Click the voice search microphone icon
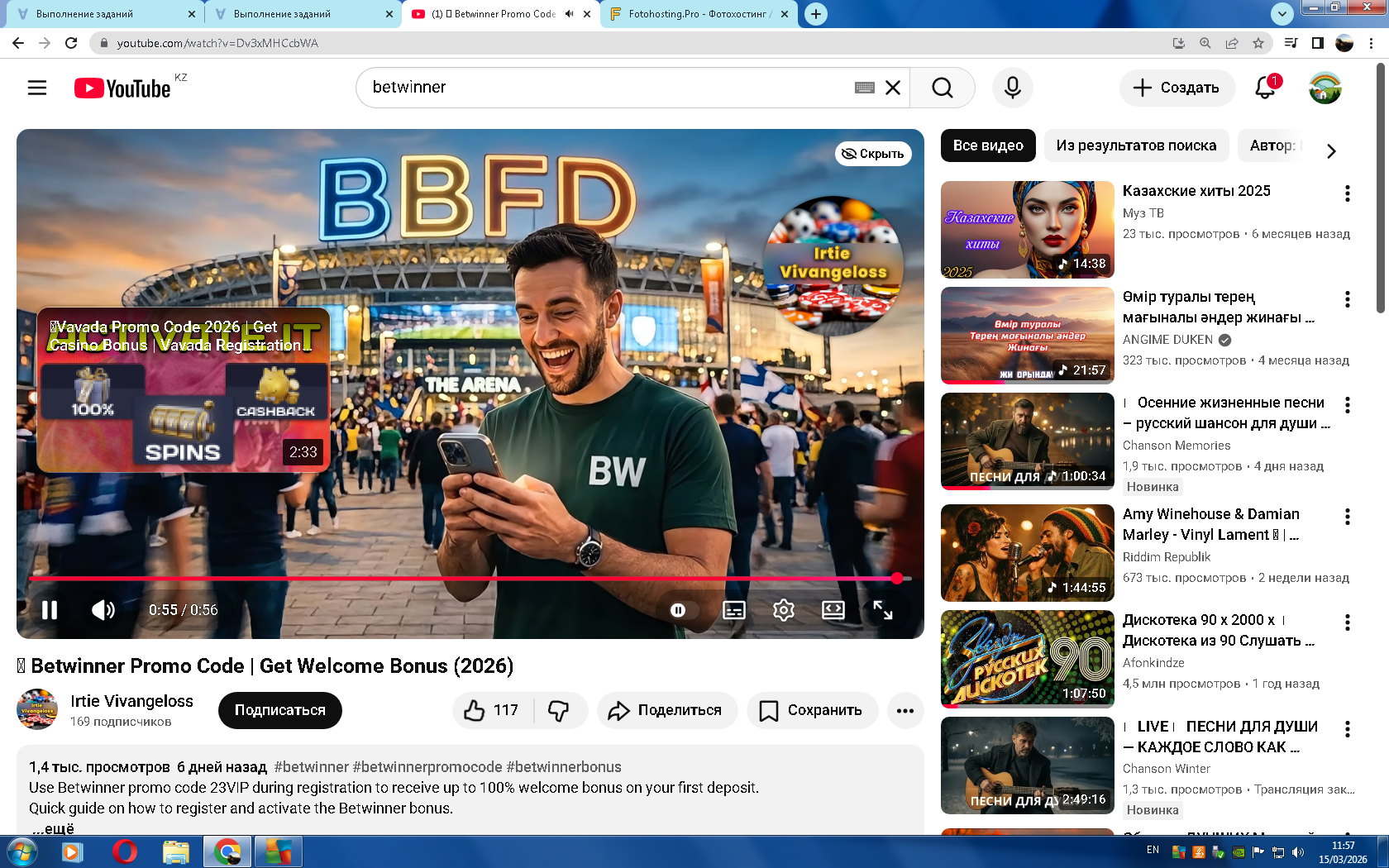 tap(1012, 88)
